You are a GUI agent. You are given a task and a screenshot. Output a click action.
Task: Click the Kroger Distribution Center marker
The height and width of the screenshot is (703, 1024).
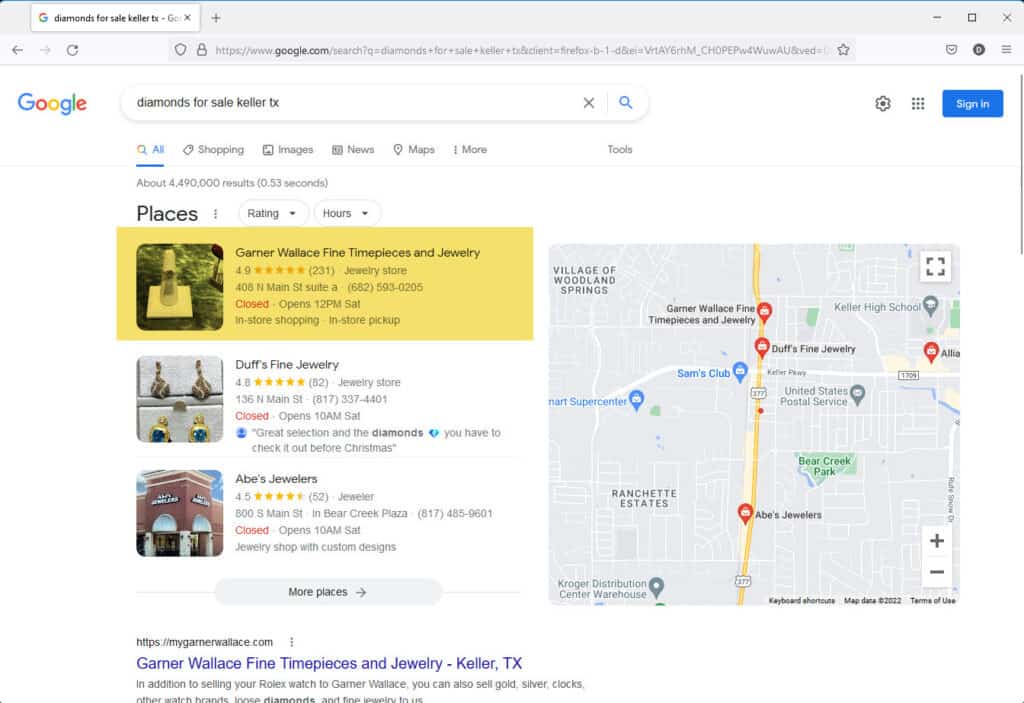[x=656, y=586]
